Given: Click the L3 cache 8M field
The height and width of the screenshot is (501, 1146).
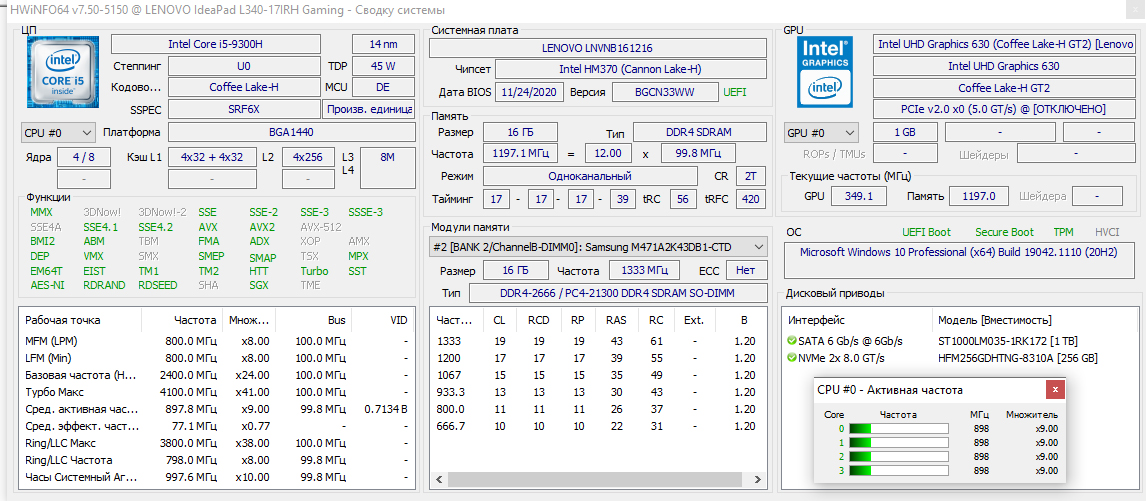Looking at the screenshot, I should pyautogui.click(x=388, y=168).
